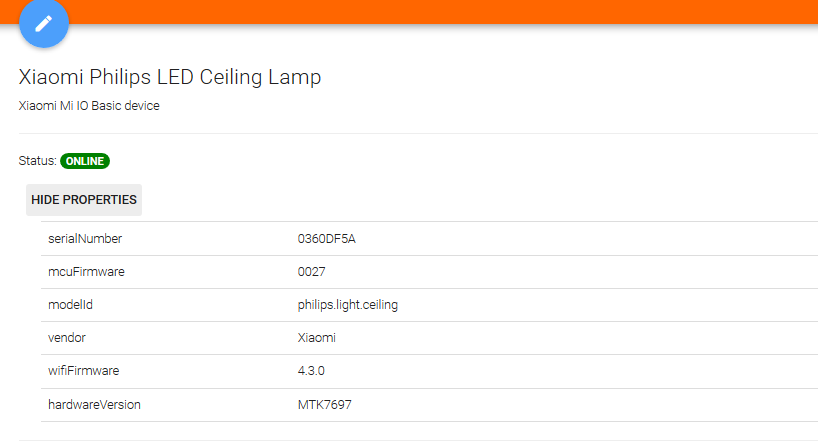Select the hardwareVersion property name
818x444 pixels.
click(x=94, y=405)
